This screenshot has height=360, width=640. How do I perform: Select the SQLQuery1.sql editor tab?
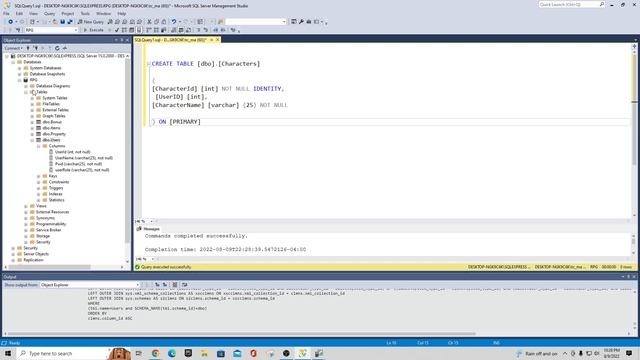click(x=171, y=40)
